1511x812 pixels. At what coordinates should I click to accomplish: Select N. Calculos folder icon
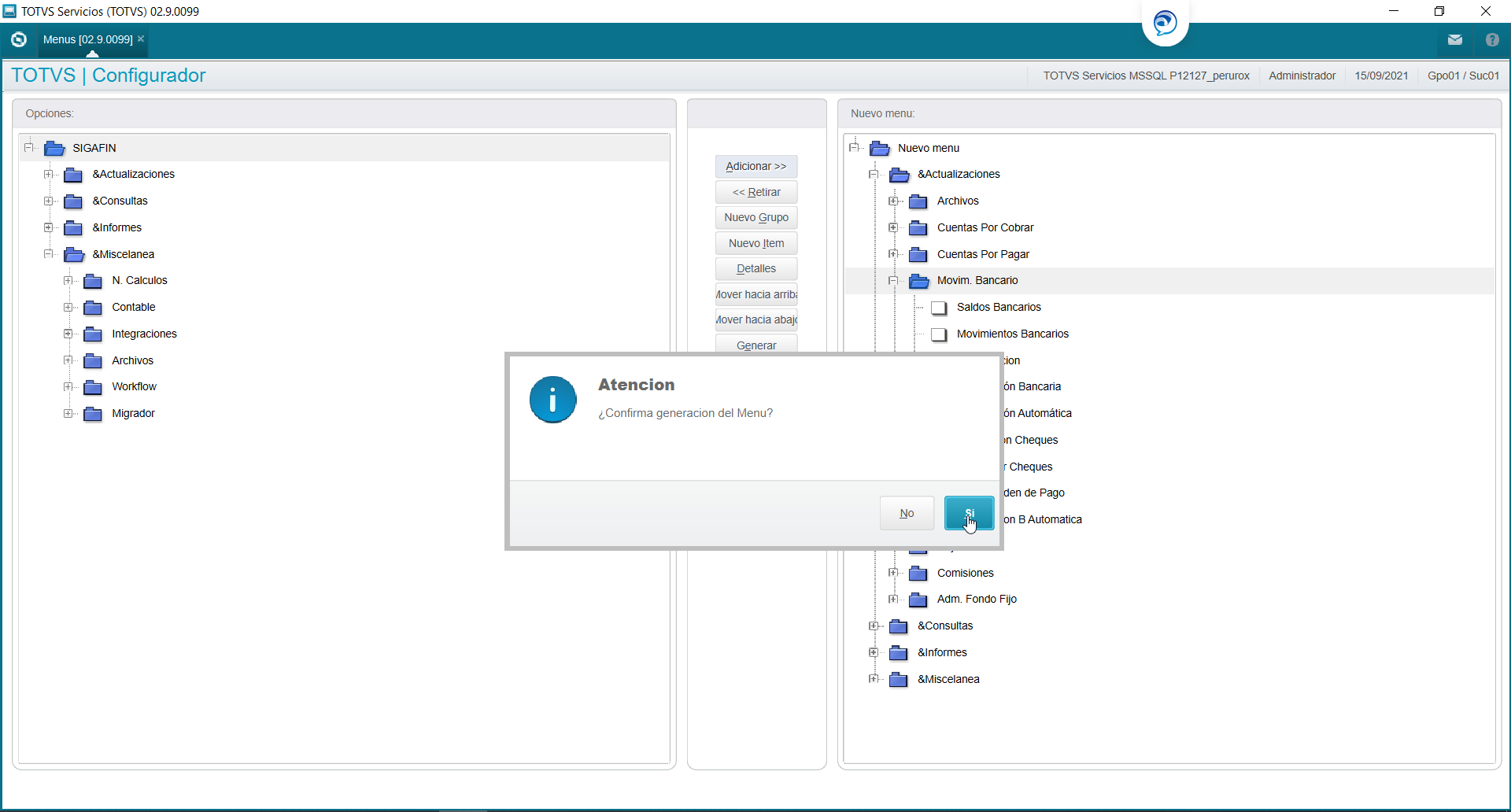(93, 281)
